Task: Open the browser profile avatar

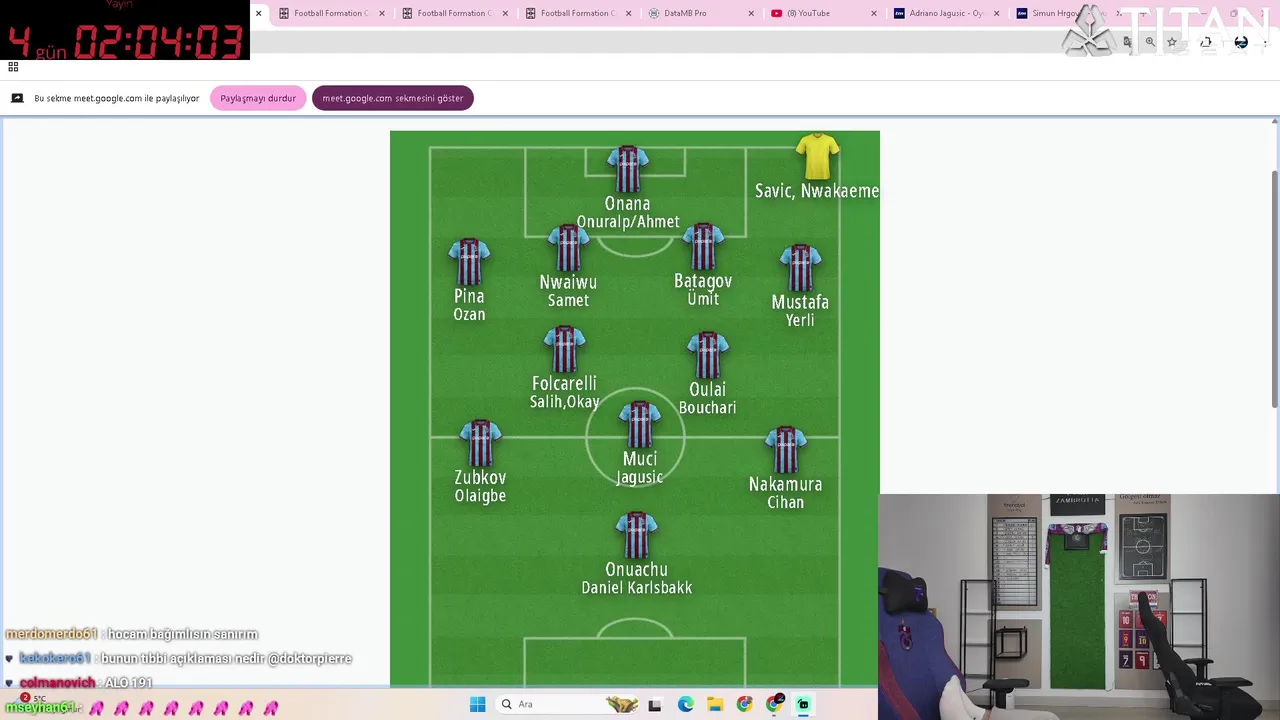Action: 1241,42
